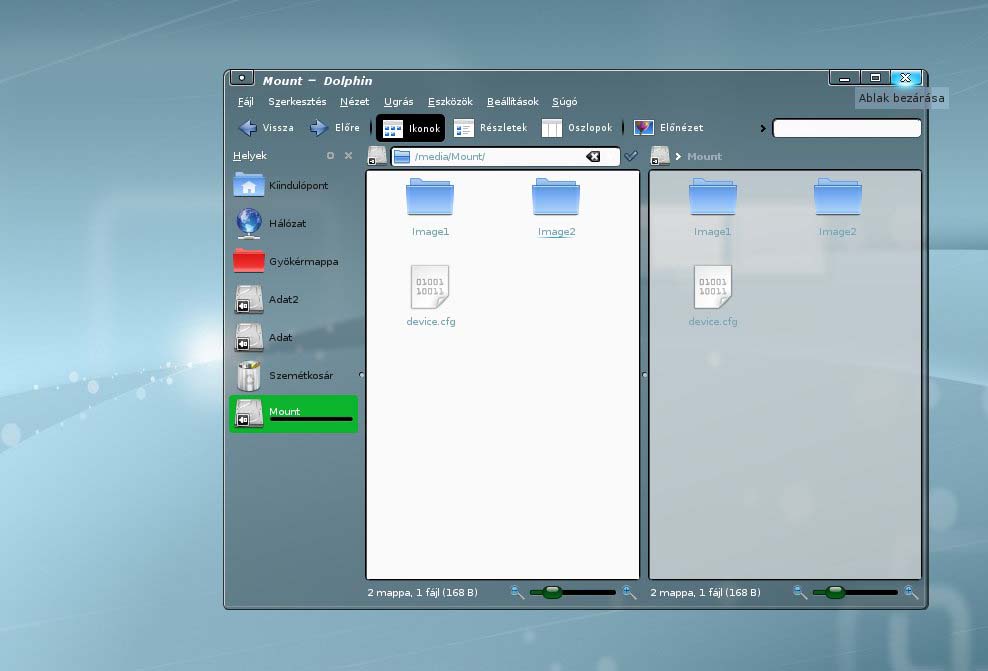Select device.cfg file in right pane
988x671 pixels.
pyautogui.click(x=713, y=295)
